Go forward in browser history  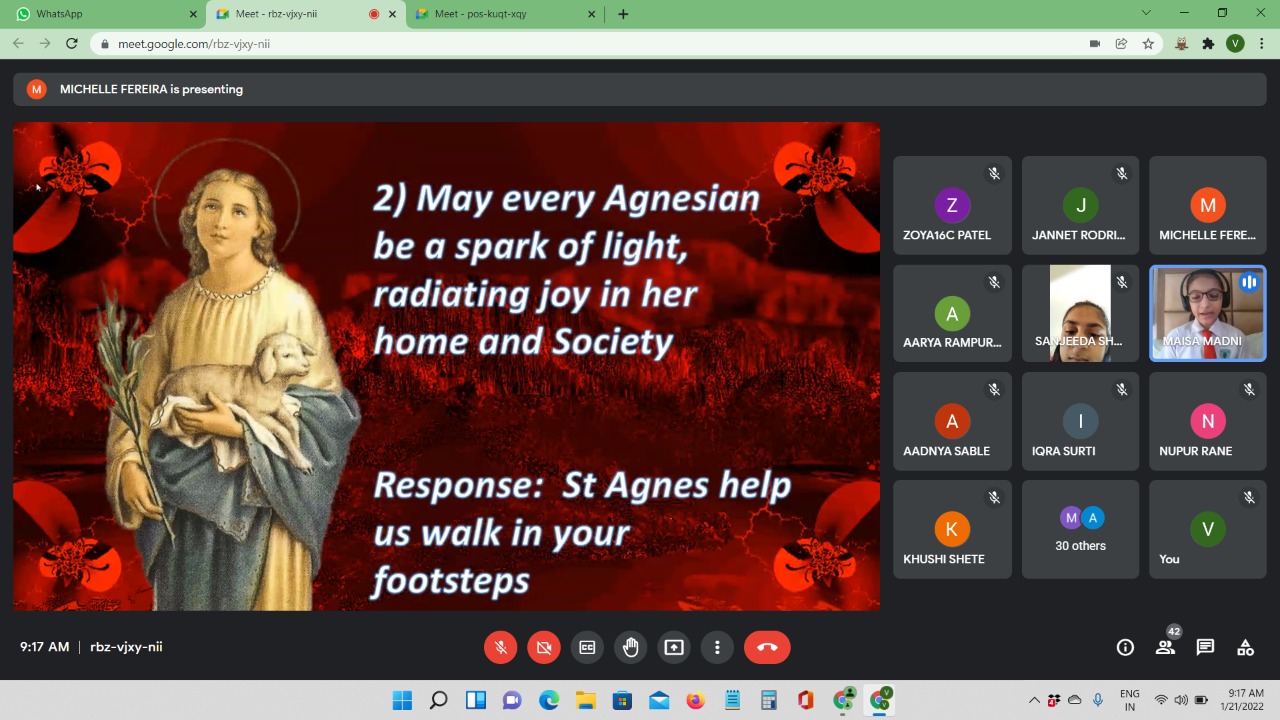click(x=45, y=44)
